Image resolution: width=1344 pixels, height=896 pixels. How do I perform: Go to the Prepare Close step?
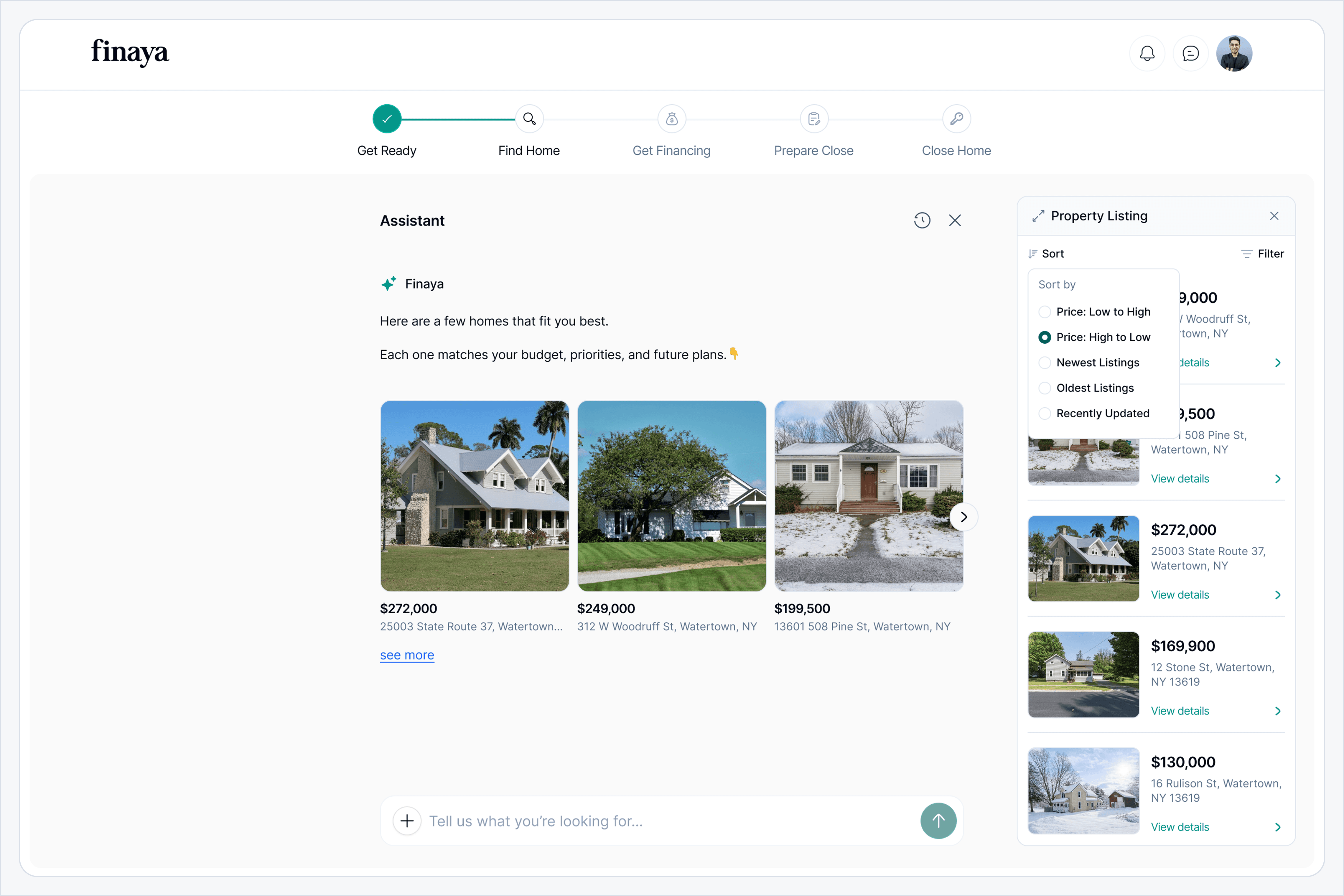click(x=814, y=119)
